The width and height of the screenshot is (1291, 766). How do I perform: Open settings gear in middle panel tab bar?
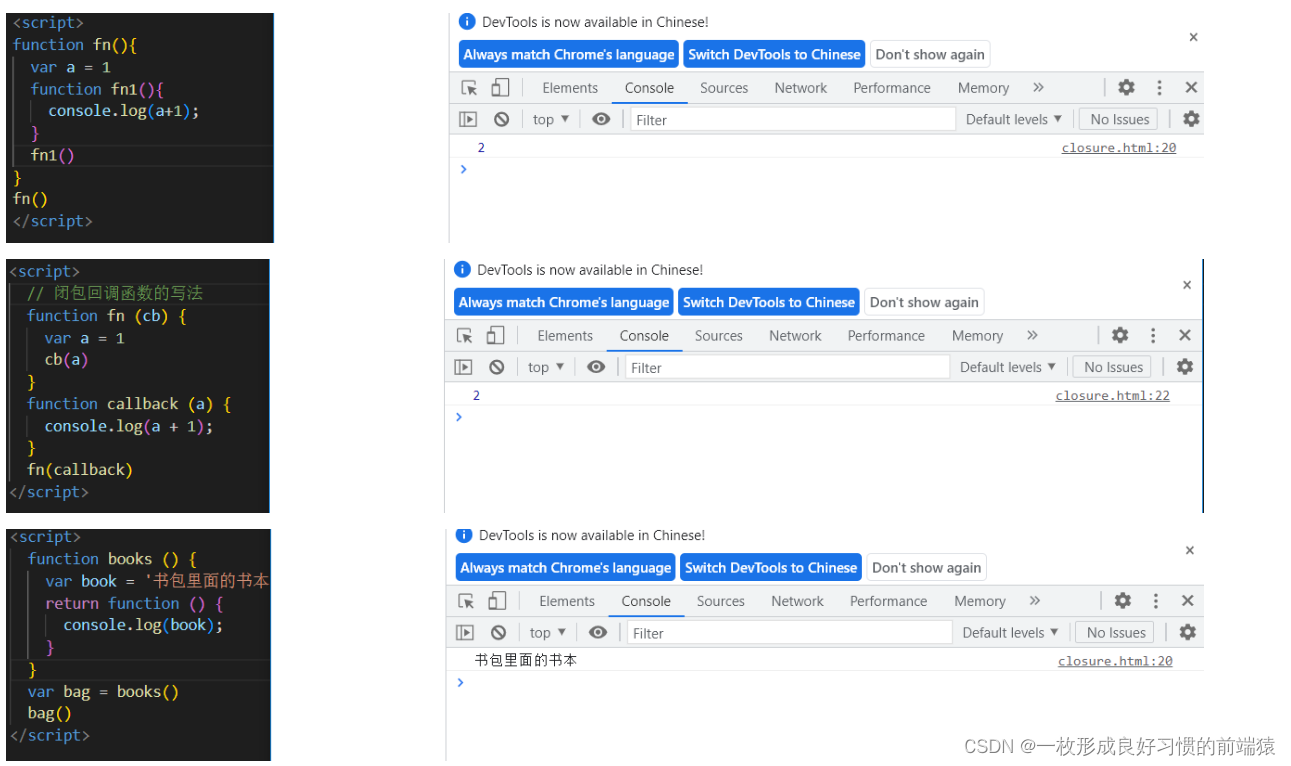click(x=1120, y=336)
